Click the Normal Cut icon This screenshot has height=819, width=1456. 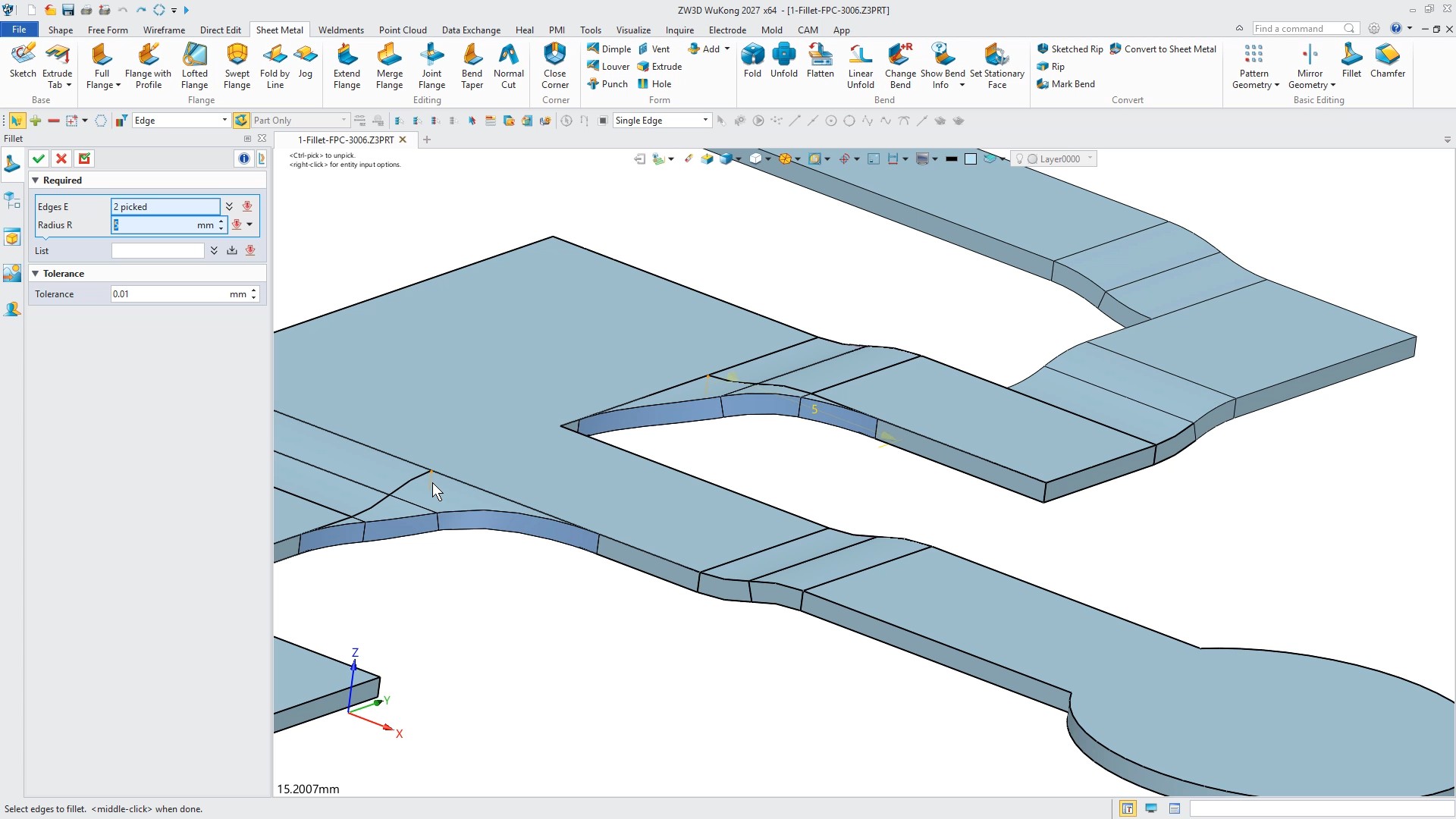pos(509,66)
